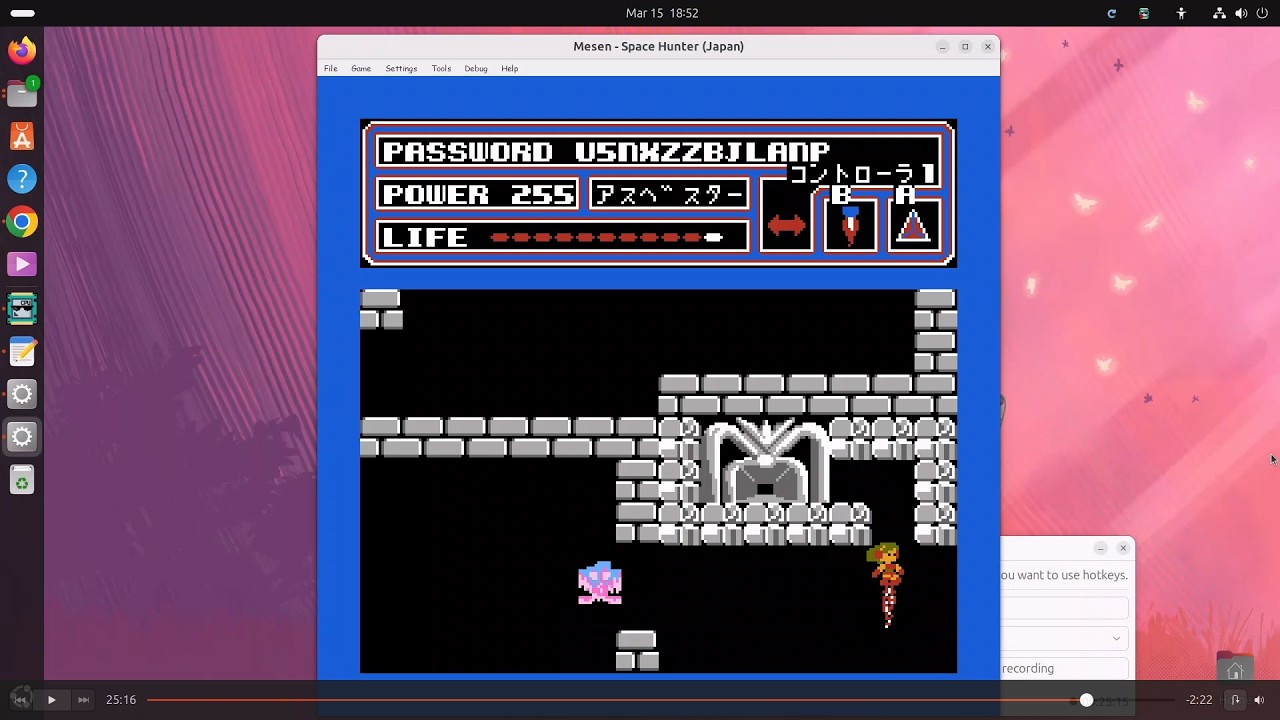Open the power menu icon

[x=1262, y=13]
